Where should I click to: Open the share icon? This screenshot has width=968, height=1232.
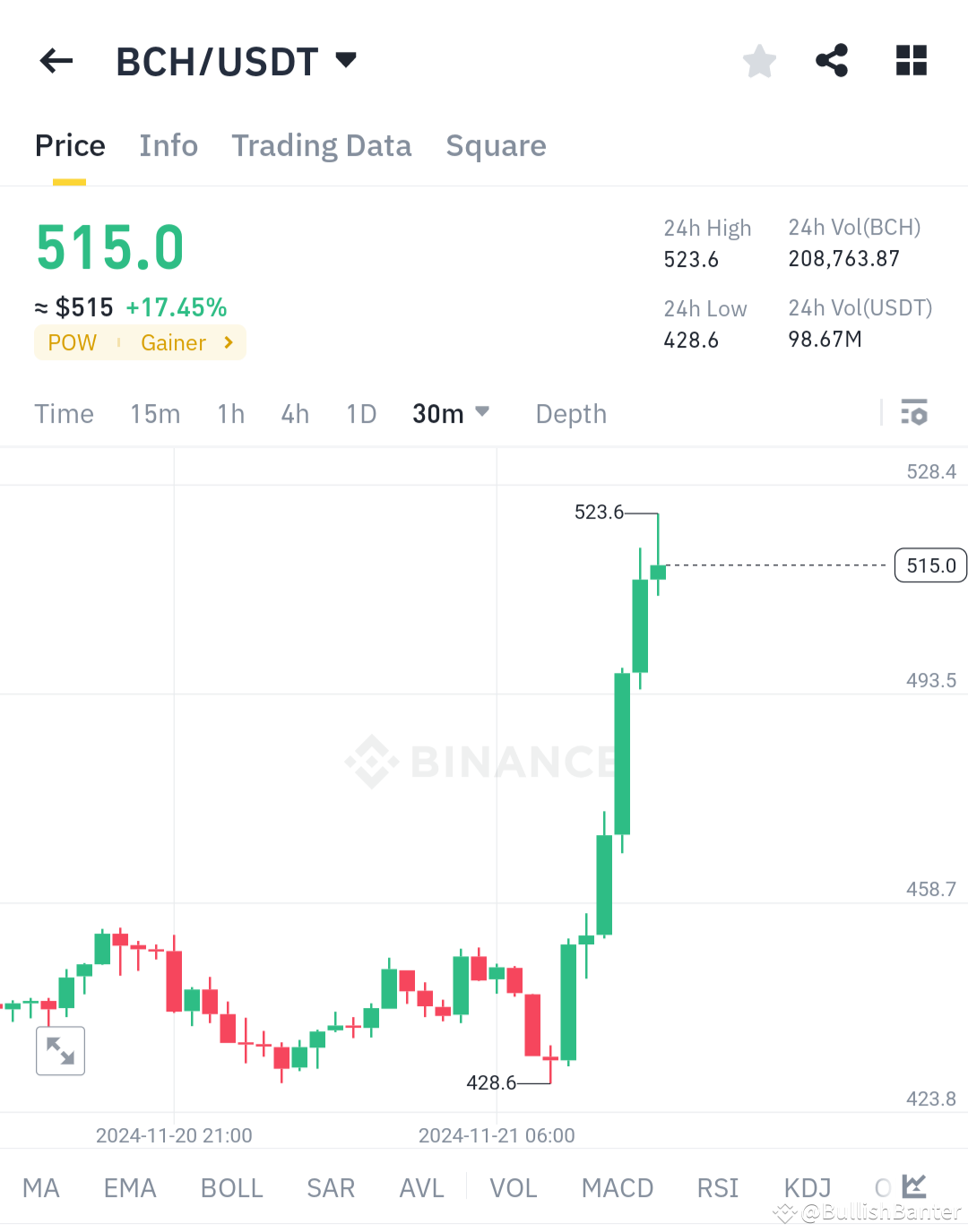tap(832, 60)
